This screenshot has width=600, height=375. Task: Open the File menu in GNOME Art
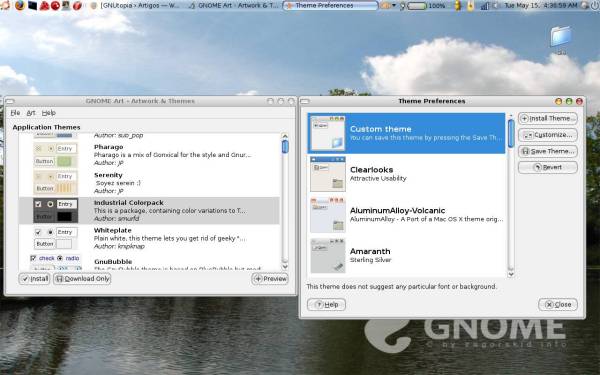[x=15, y=113]
